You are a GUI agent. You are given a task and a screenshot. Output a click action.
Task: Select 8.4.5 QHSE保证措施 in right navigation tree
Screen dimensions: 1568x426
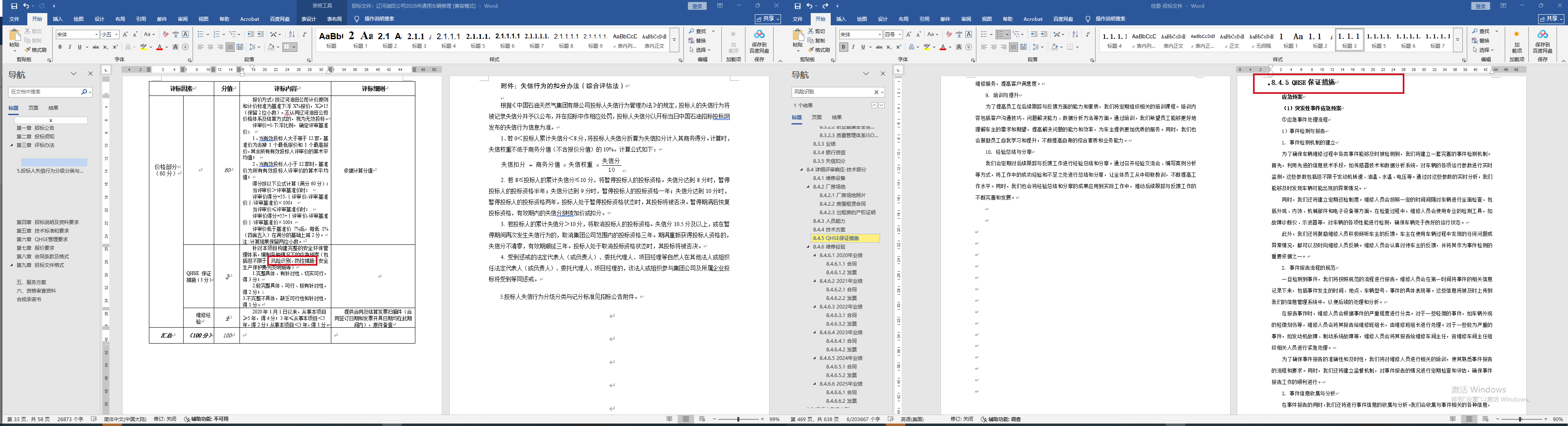(x=845, y=238)
